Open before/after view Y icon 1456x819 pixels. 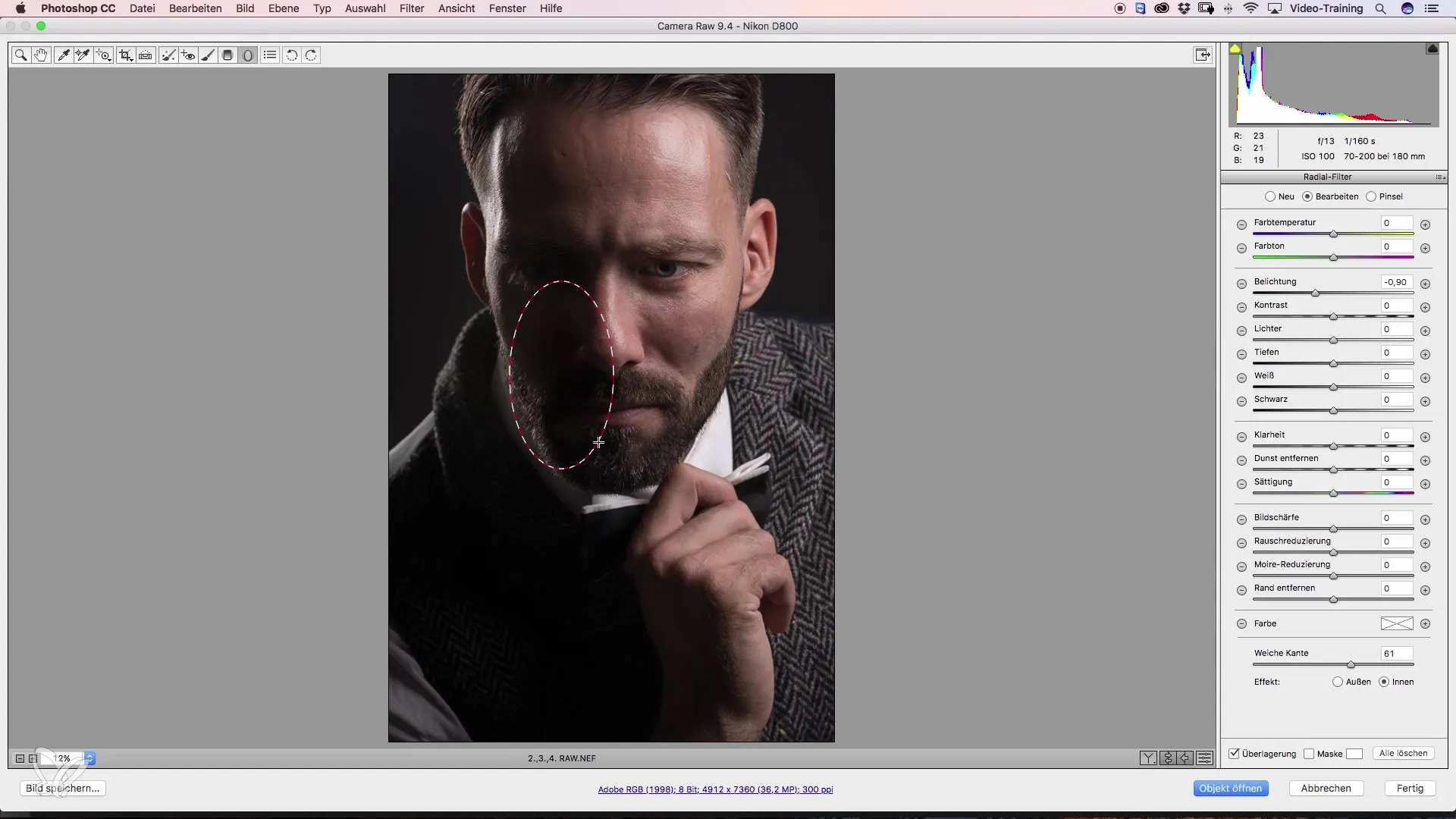point(1148,758)
